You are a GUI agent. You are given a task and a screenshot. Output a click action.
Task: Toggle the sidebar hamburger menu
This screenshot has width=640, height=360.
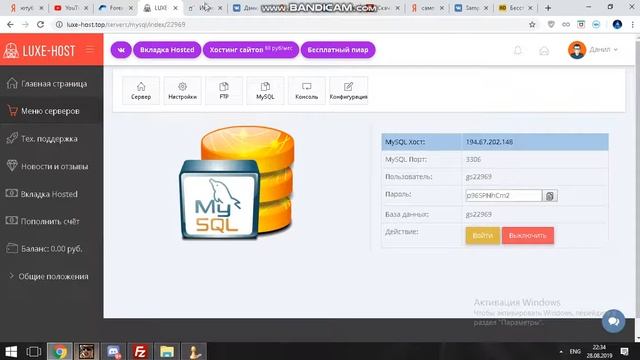90,50
